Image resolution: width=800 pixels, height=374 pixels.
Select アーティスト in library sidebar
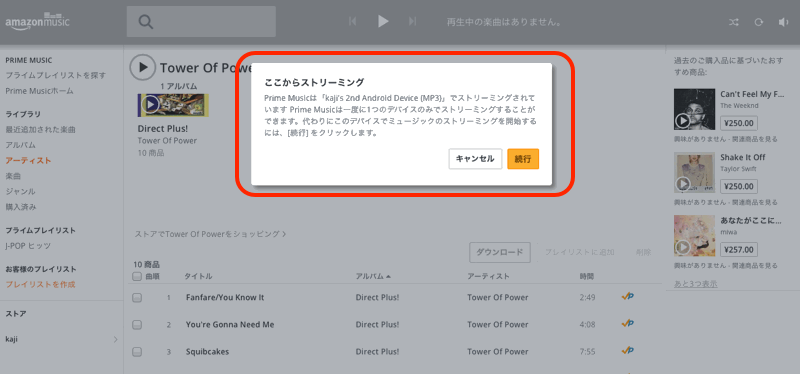click(28, 160)
